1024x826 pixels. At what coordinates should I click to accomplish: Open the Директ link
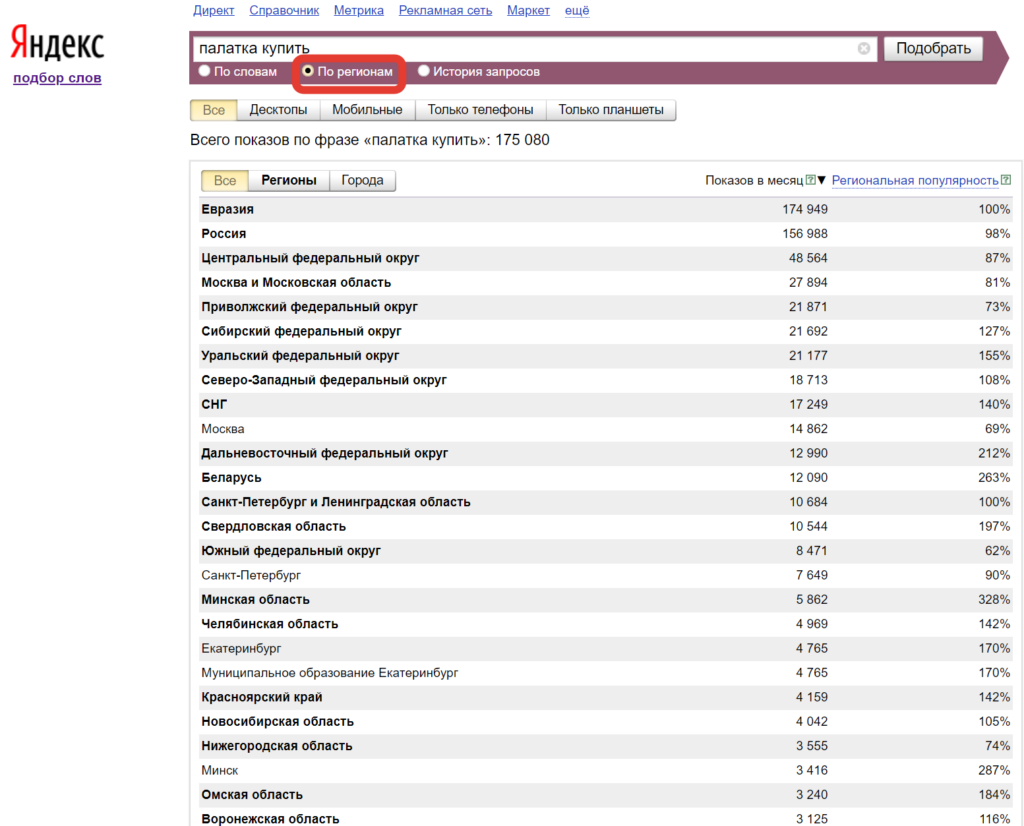click(x=214, y=10)
